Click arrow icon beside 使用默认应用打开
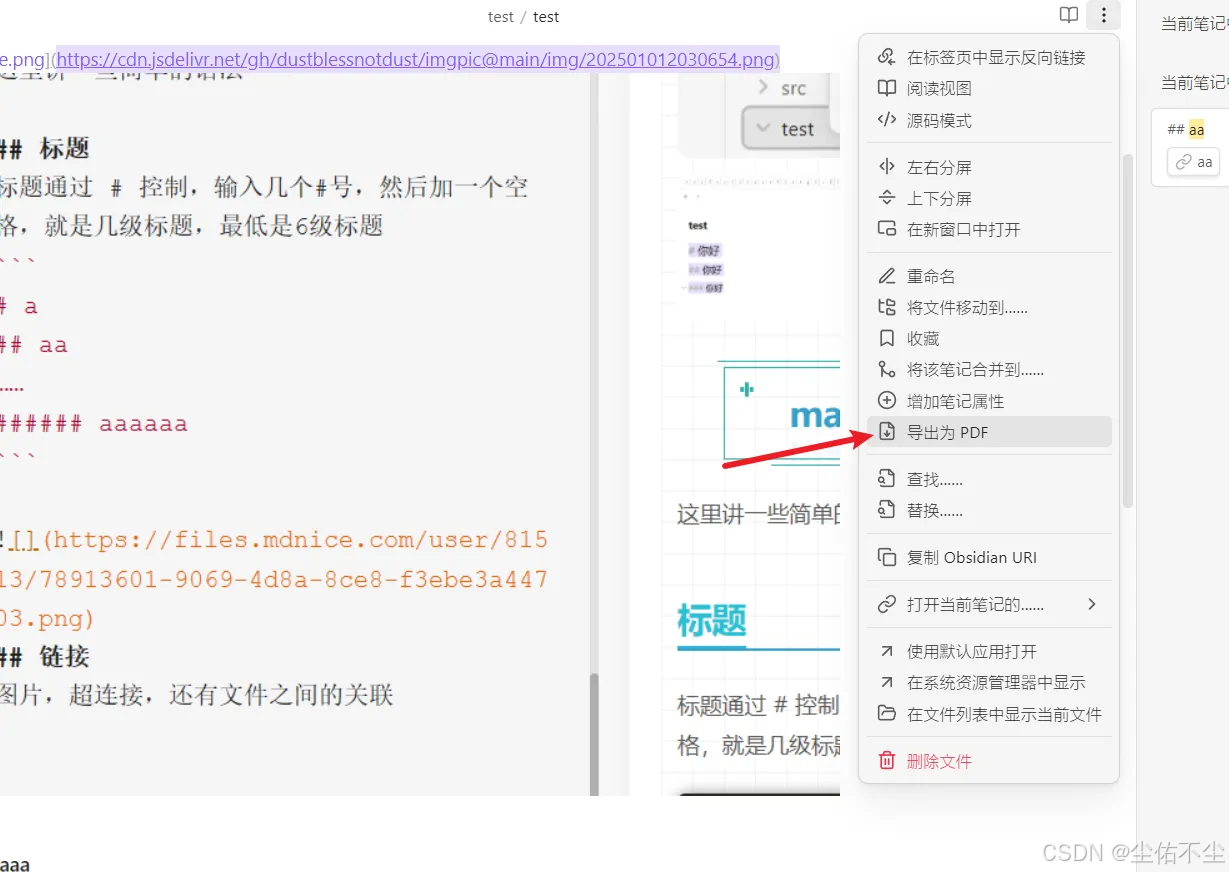The width and height of the screenshot is (1229, 872). 886,651
